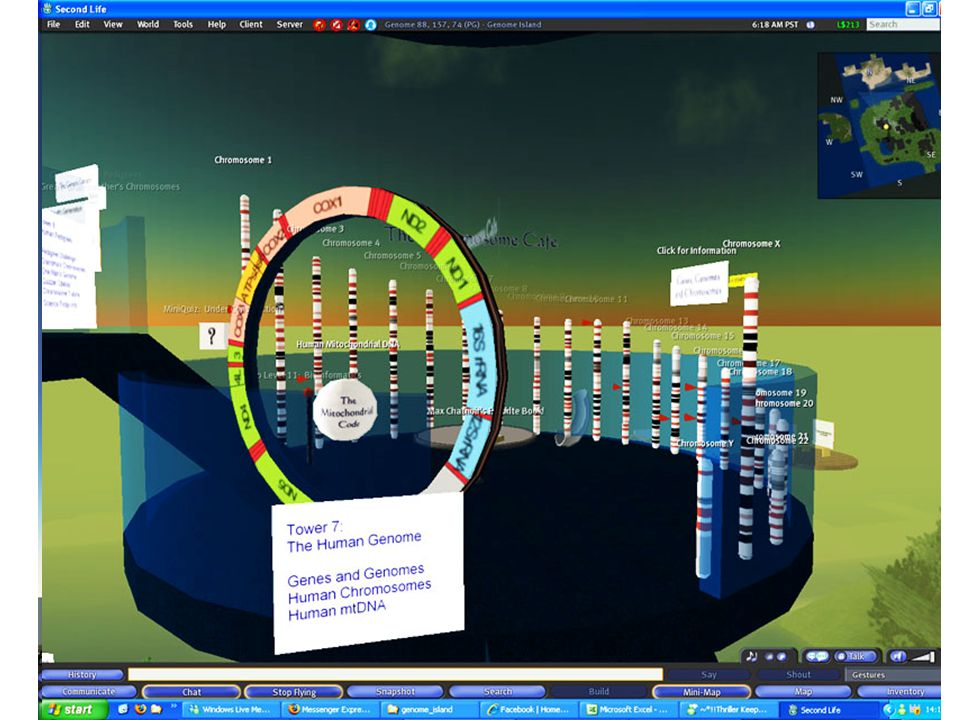Click the History button

pos(82,675)
